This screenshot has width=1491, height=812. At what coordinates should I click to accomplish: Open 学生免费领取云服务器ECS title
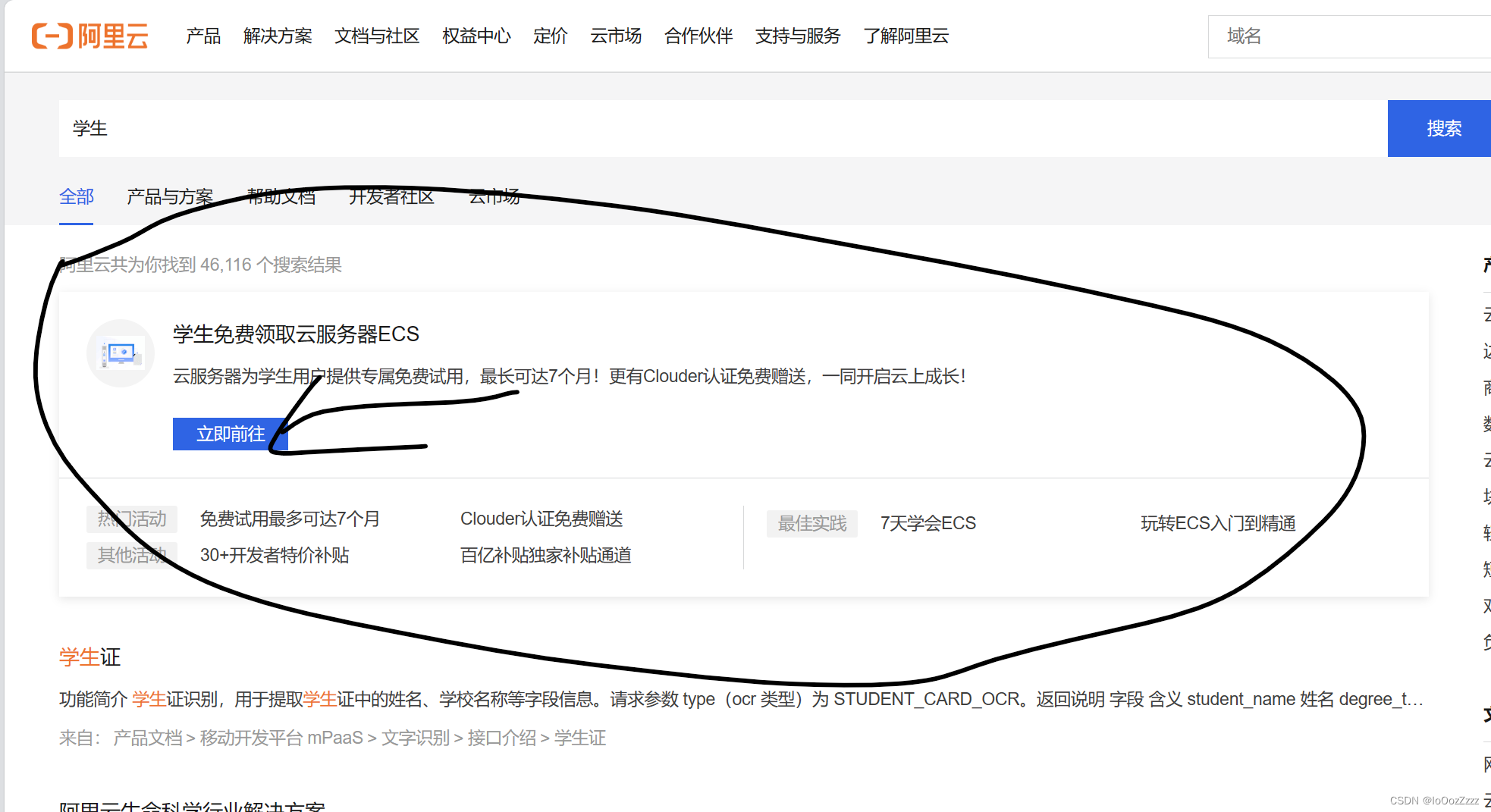[296, 334]
